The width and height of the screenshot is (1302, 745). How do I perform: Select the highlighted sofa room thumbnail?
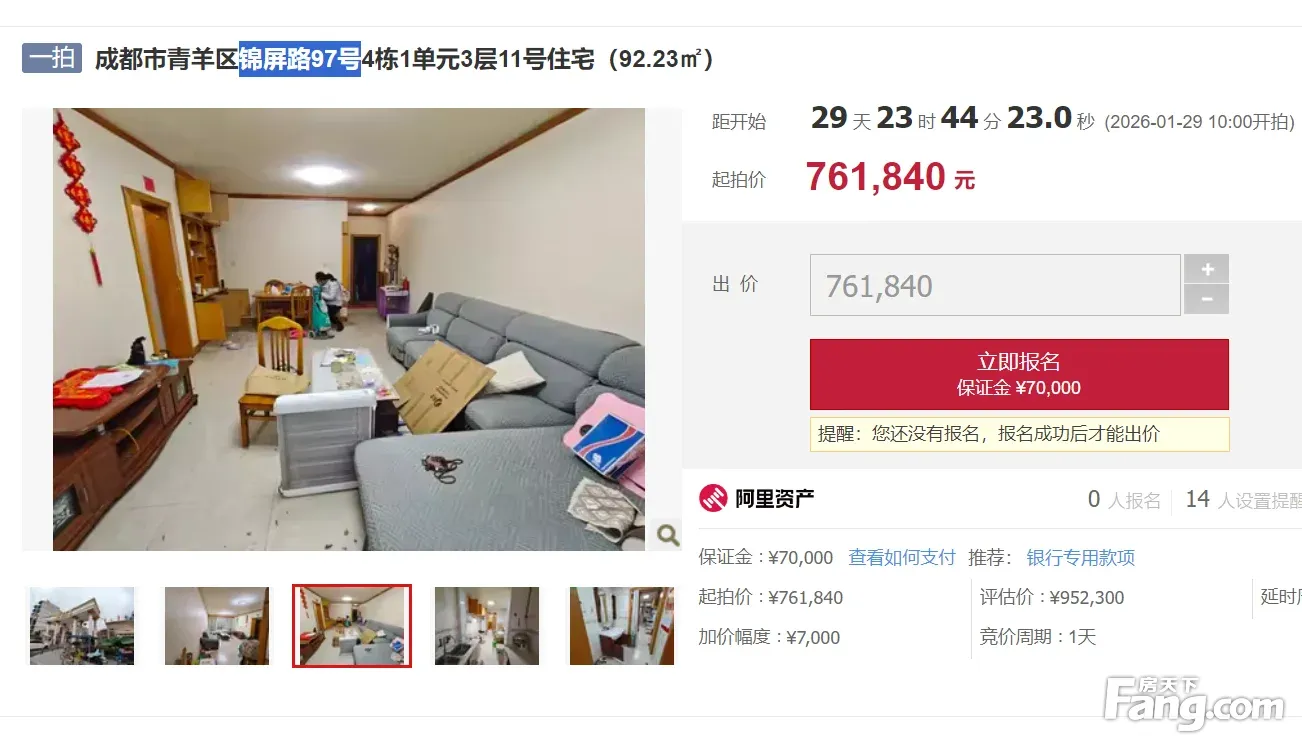click(x=352, y=626)
